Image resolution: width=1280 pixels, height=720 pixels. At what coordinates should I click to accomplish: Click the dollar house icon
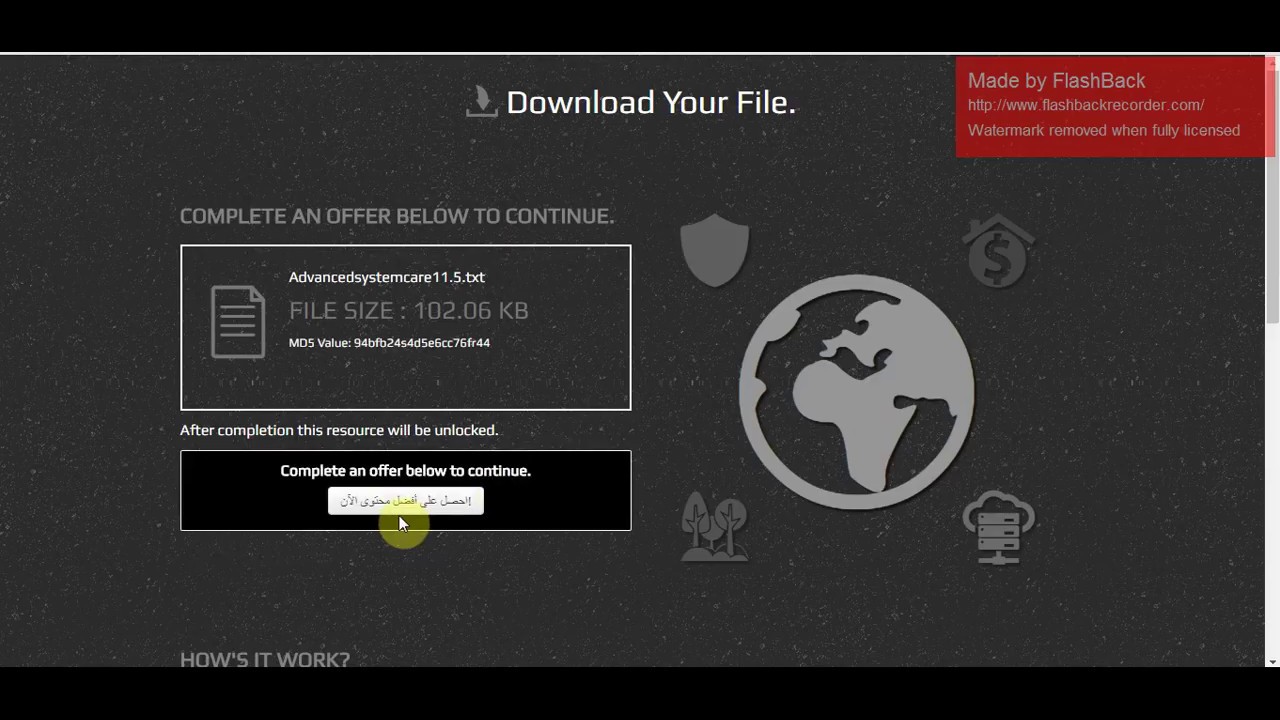tap(998, 251)
